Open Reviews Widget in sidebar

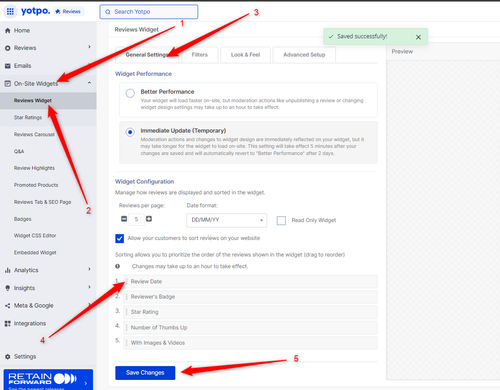(48, 101)
